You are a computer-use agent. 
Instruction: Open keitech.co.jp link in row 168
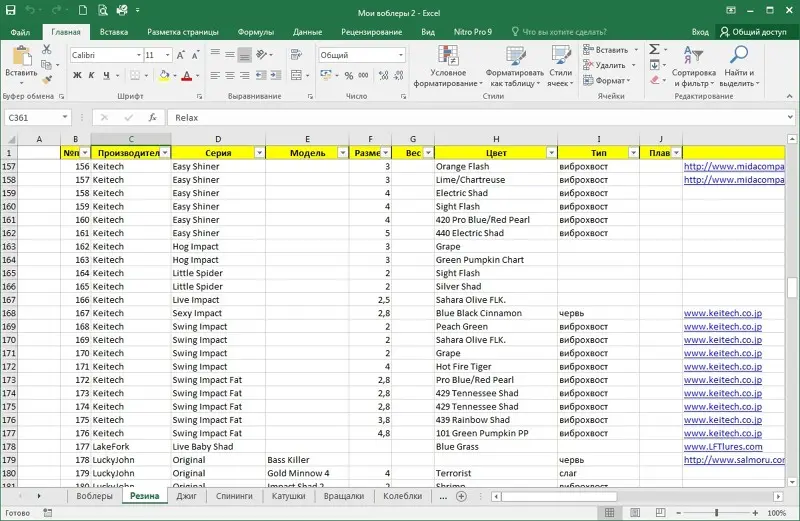click(x=723, y=313)
